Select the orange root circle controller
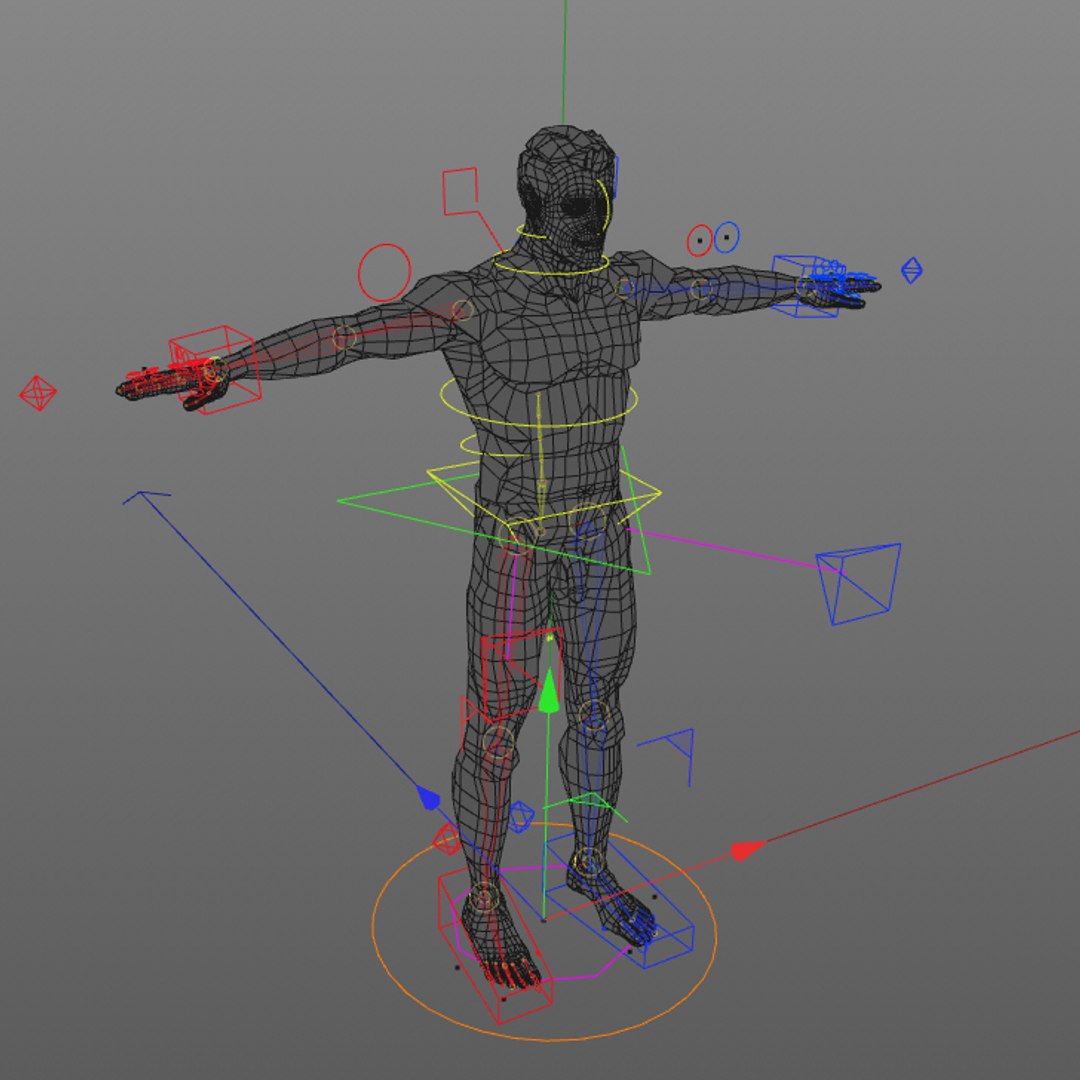 [x=544, y=933]
